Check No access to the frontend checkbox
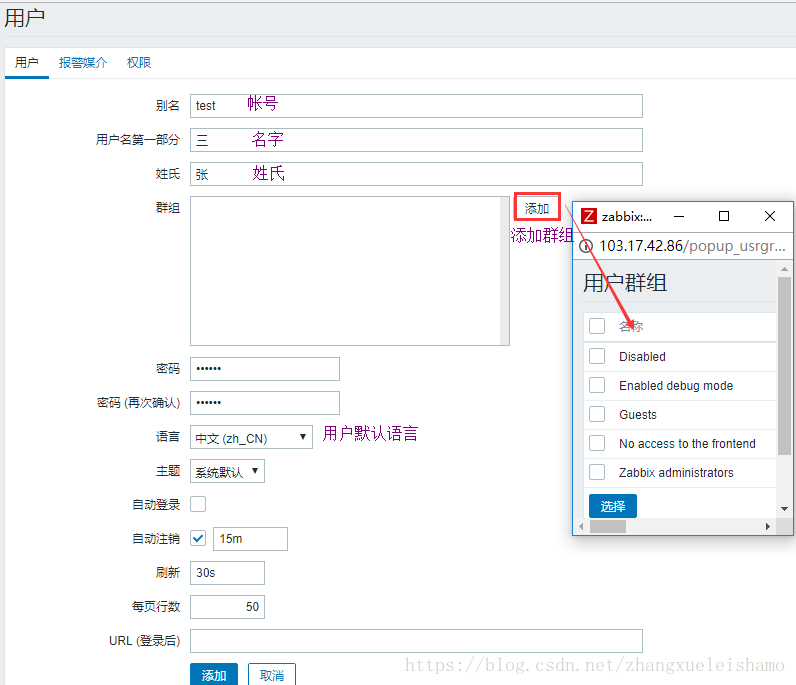 [x=597, y=443]
